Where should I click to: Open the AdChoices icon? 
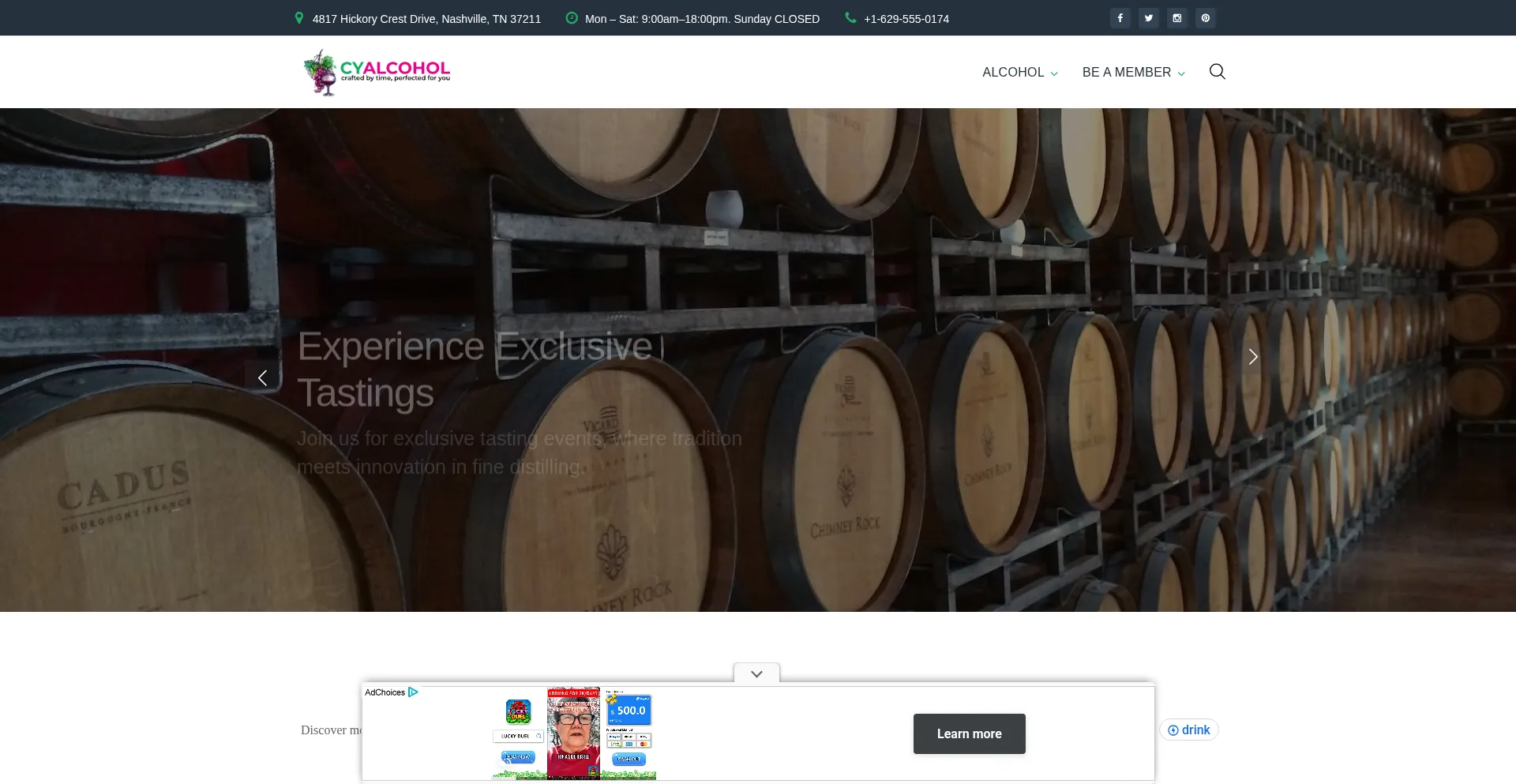click(x=413, y=692)
